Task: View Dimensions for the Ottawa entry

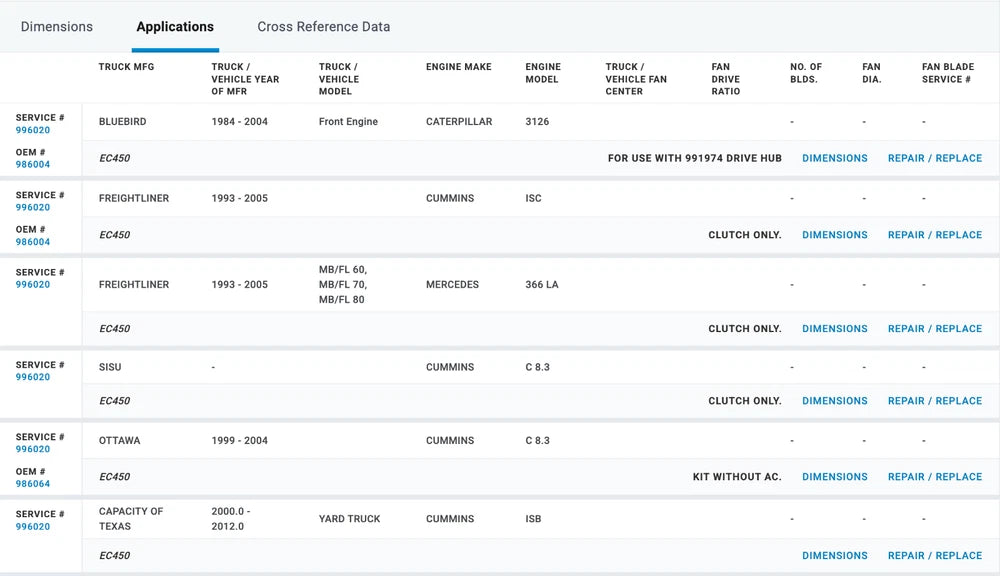Action: [x=834, y=477]
